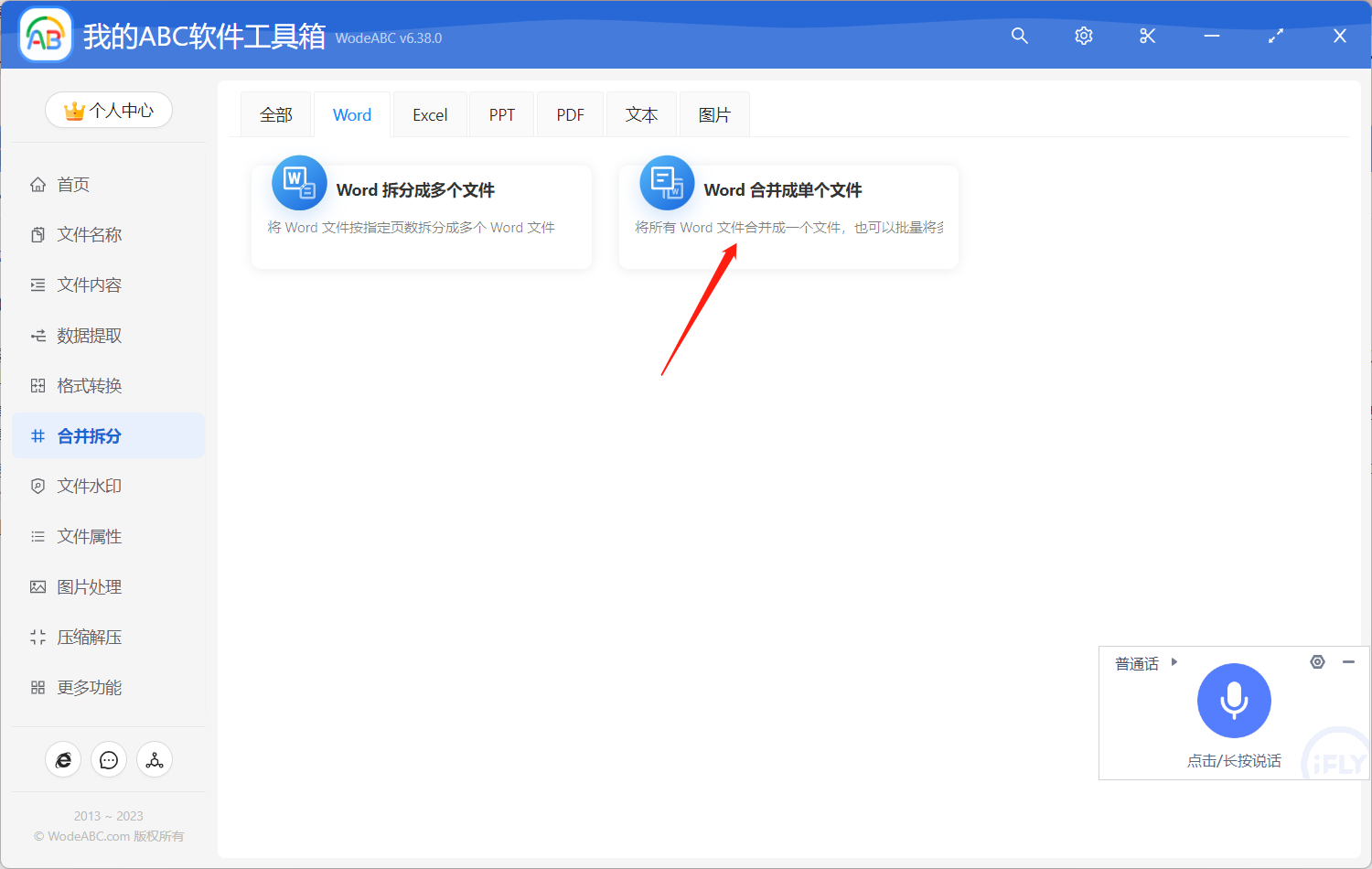Switch to the 全部 tab
The width and height of the screenshot is (1372, 869).
coord(275,113)
